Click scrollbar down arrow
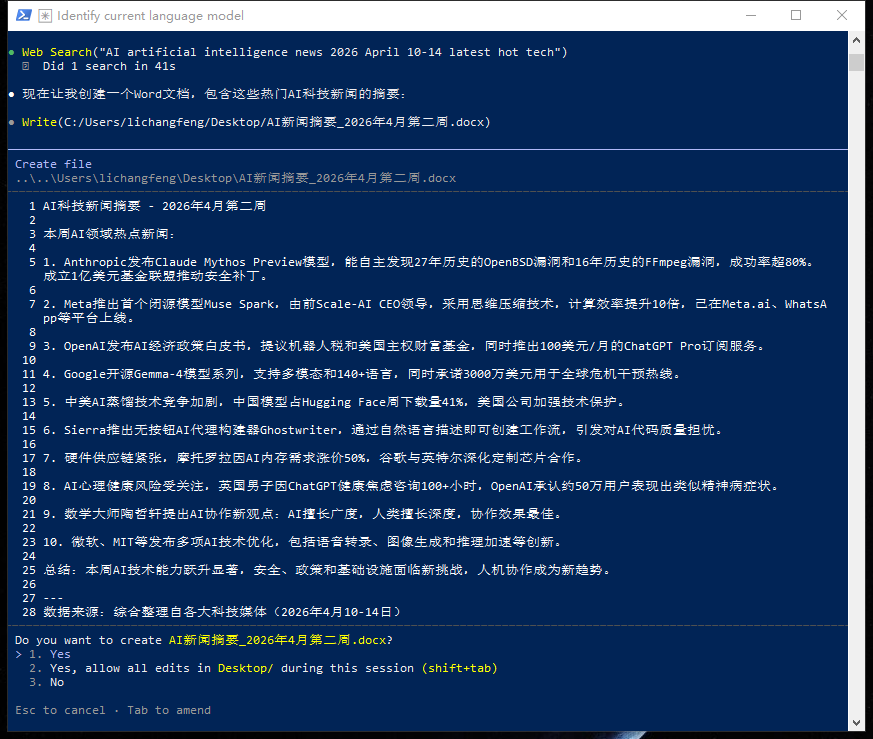The height and width of the screenshot is (739, 873). point(856,723)
